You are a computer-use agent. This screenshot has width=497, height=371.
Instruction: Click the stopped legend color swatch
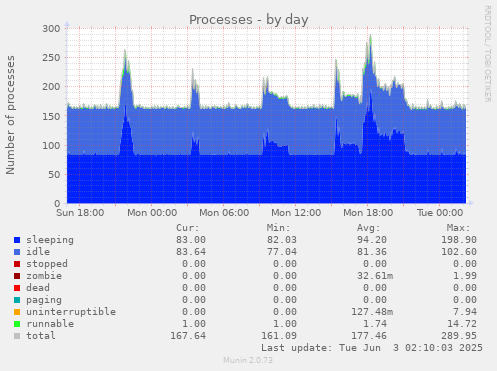[17, 264]
